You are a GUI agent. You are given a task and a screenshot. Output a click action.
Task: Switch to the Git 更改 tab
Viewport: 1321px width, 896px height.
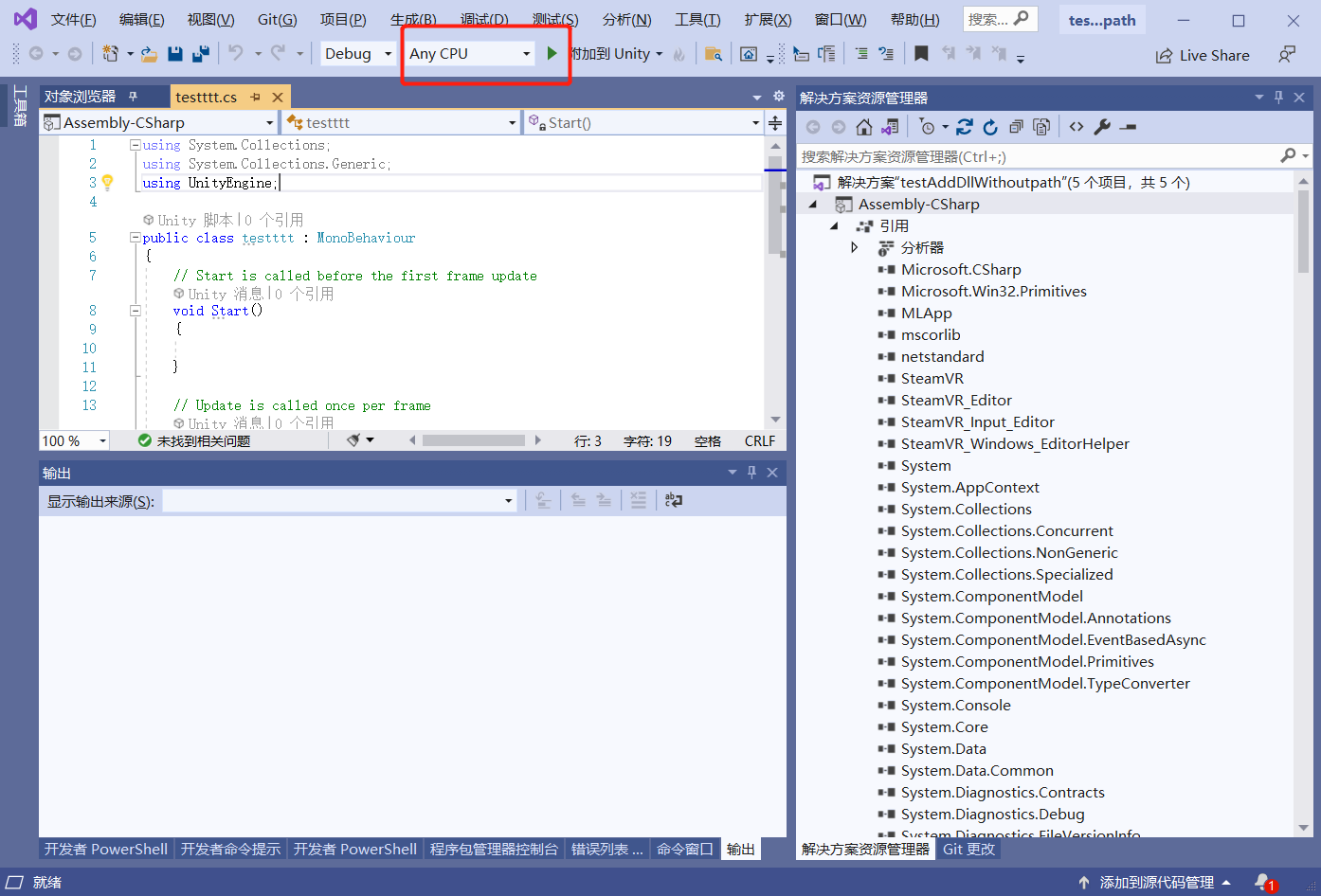(x=968, y=849)
